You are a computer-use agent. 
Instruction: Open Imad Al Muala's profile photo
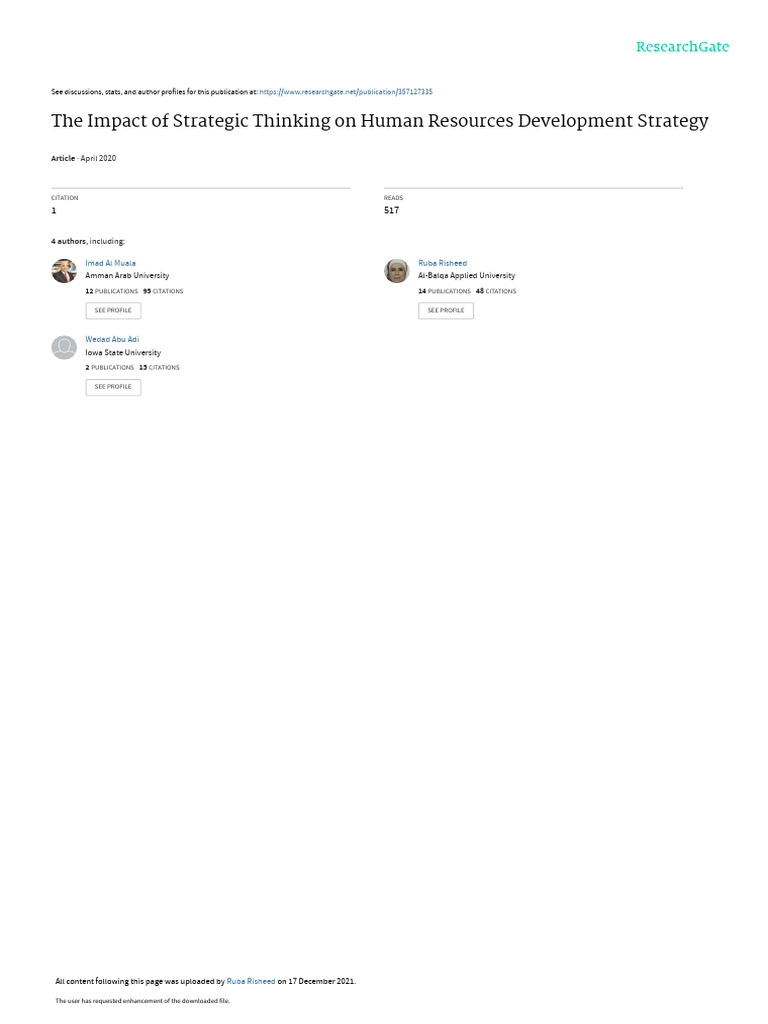64,270
